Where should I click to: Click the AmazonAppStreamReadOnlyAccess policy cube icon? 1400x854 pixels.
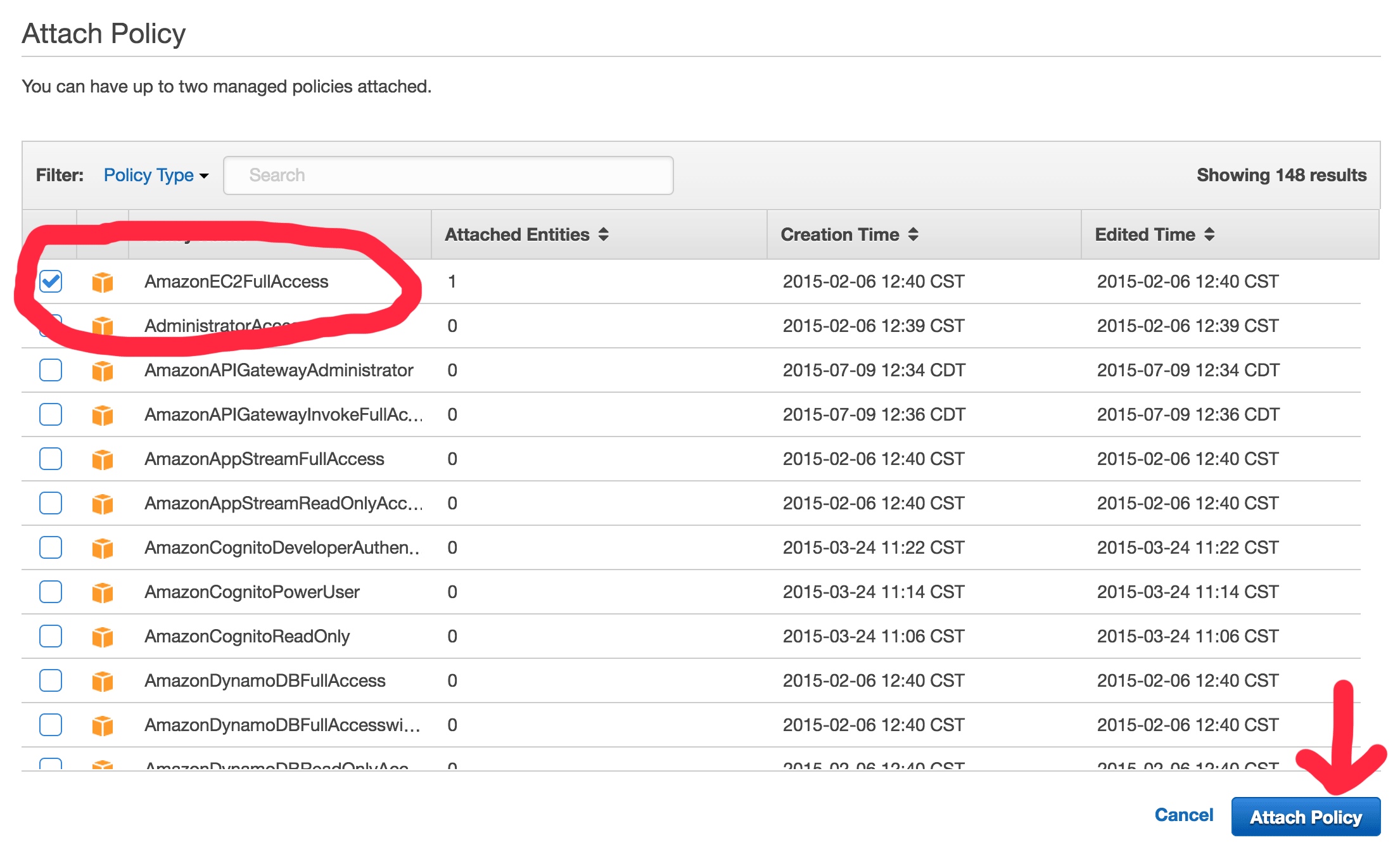pos(103,504)
